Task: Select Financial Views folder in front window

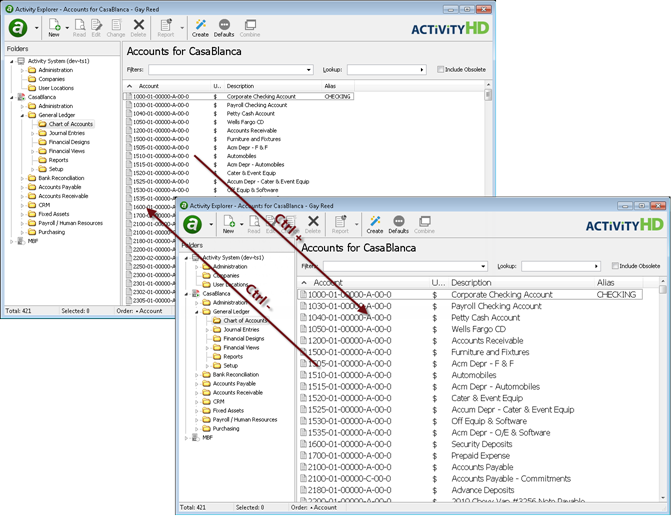Action: point(236,348)
